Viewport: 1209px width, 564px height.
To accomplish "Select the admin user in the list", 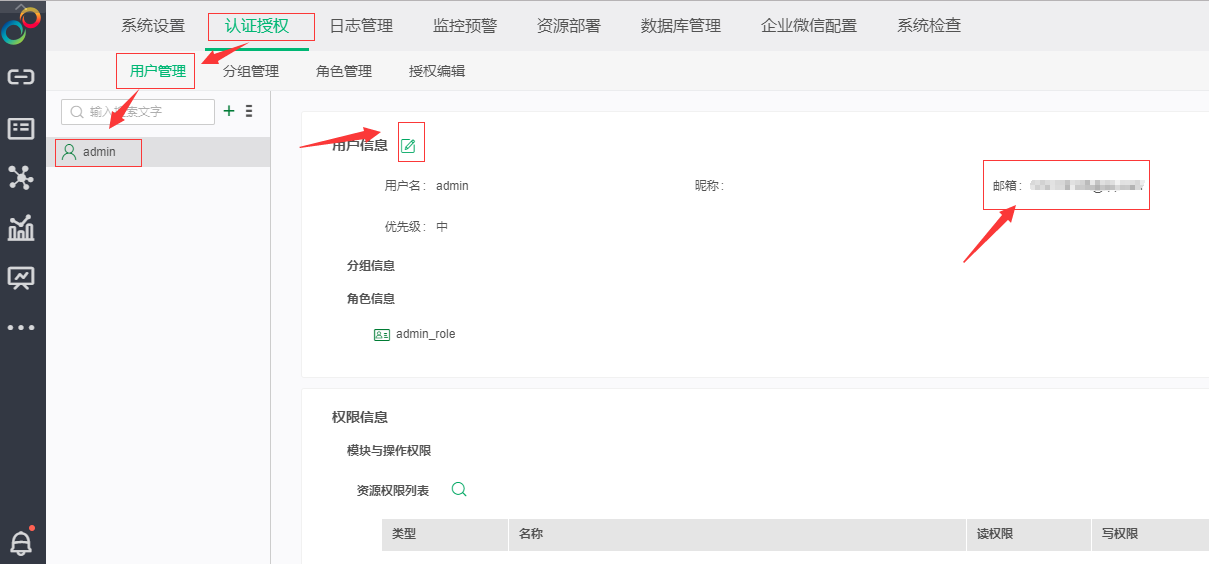I will tap(99, 152).
